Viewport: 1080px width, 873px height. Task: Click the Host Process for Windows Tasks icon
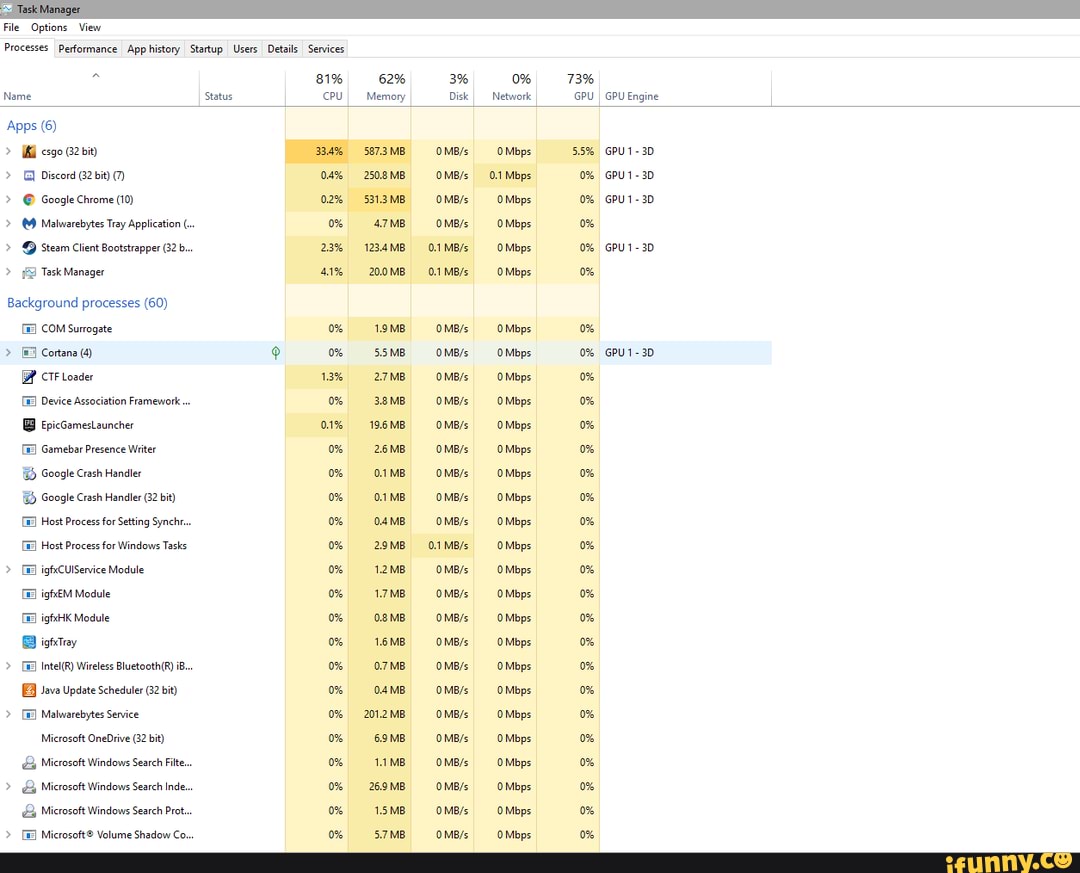(x=29, y=546)
